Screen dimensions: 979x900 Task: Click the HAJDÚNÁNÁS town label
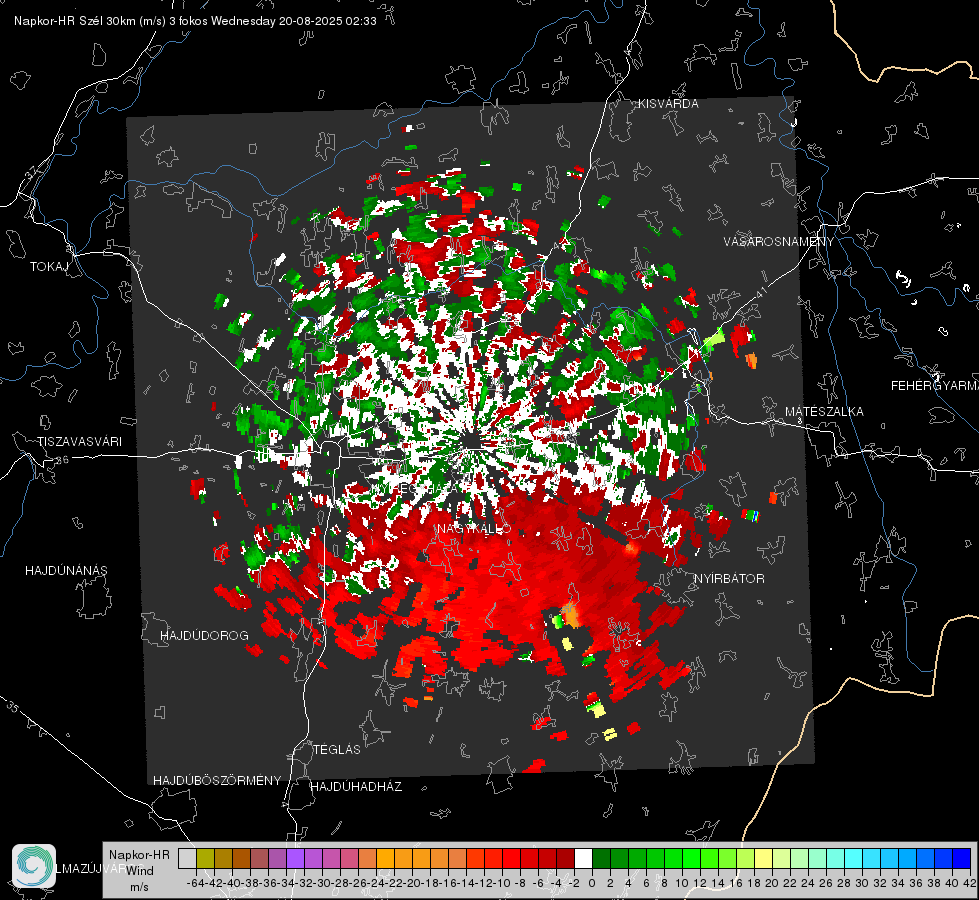click(x=66, y=571)
